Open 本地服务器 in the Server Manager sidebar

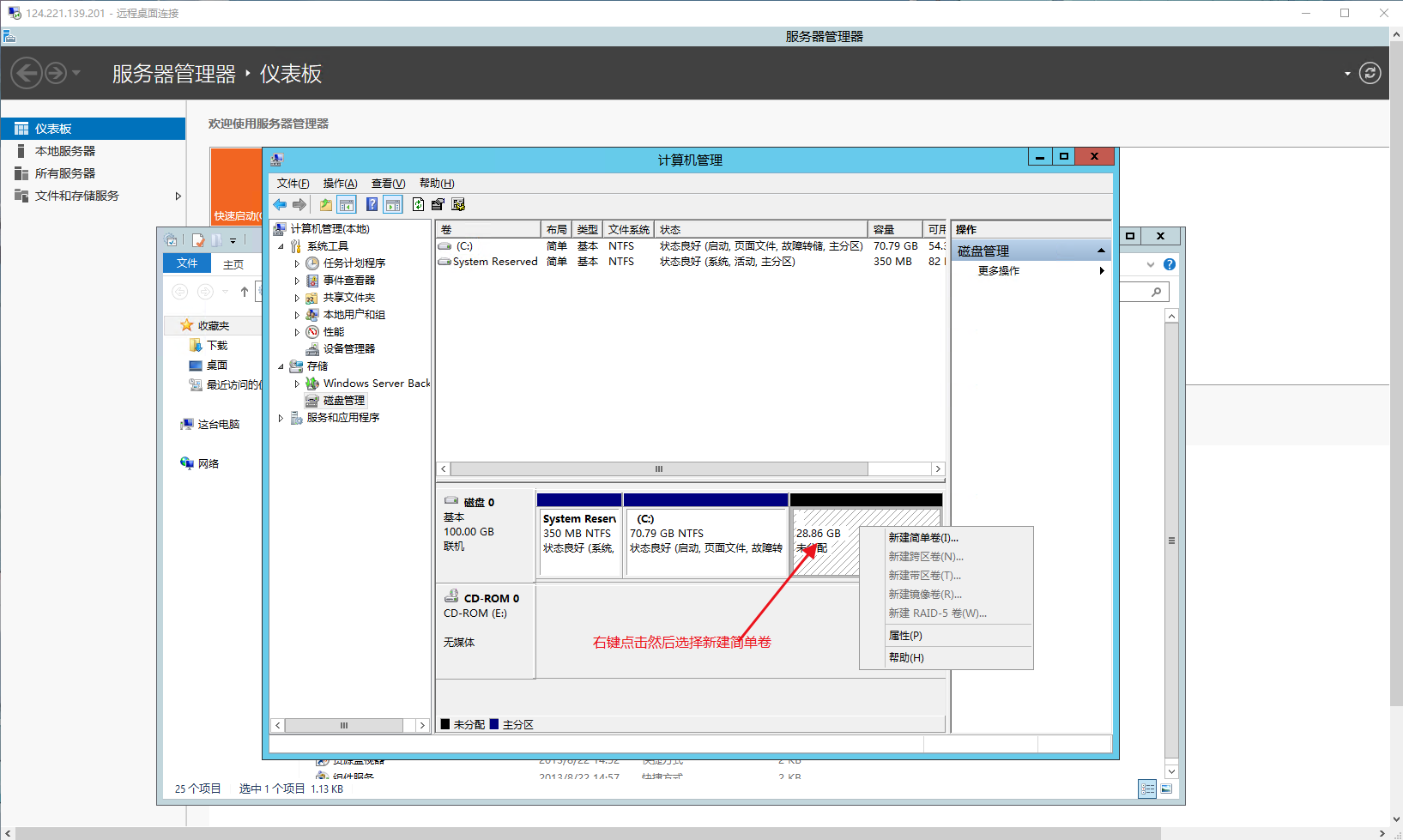(65, 151)
